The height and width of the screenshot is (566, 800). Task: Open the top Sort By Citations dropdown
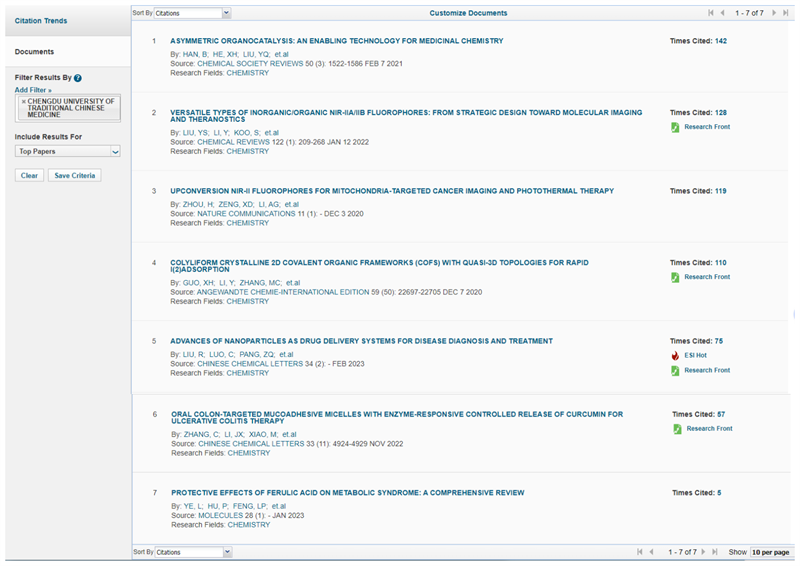pyautogui.click(x=192, y=13)
